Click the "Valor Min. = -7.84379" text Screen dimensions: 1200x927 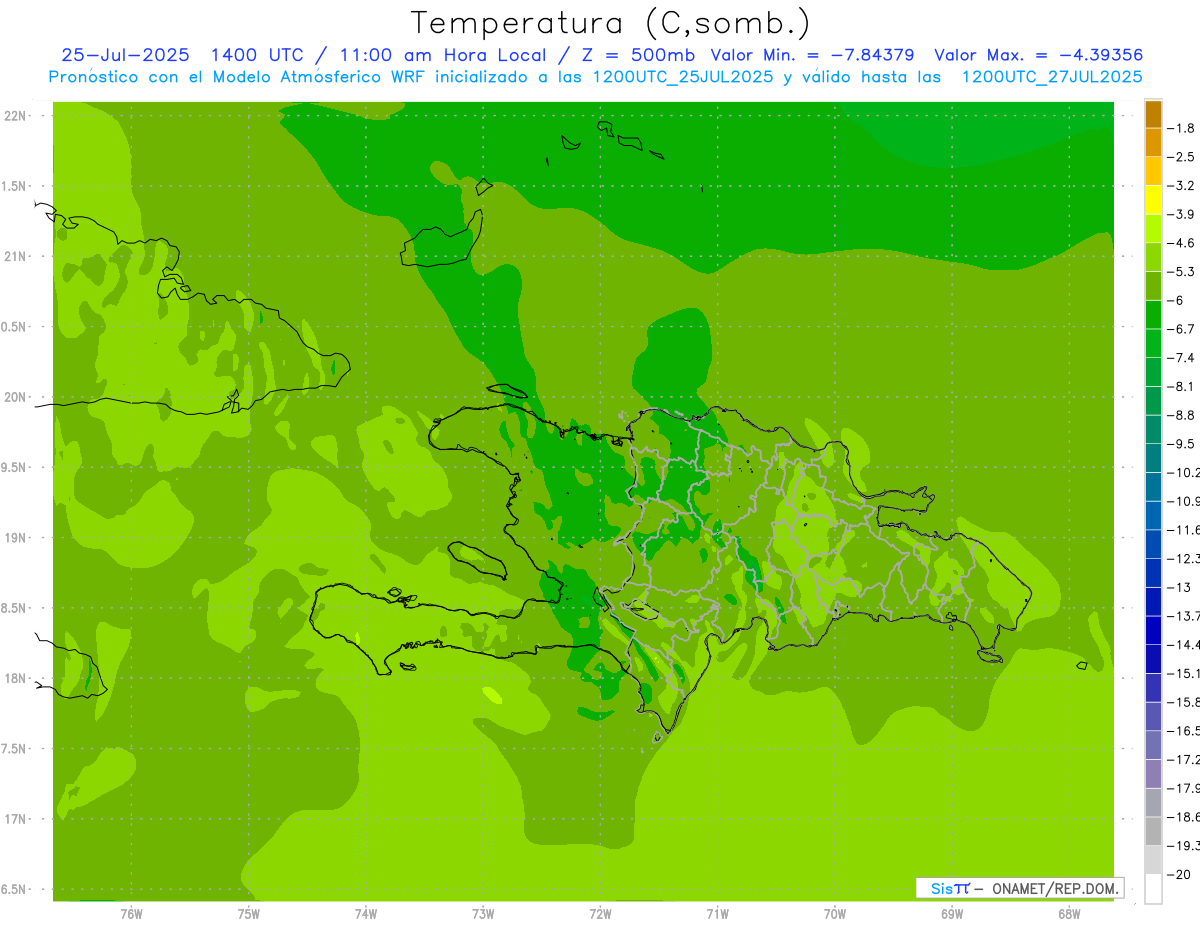click(811, 55)
